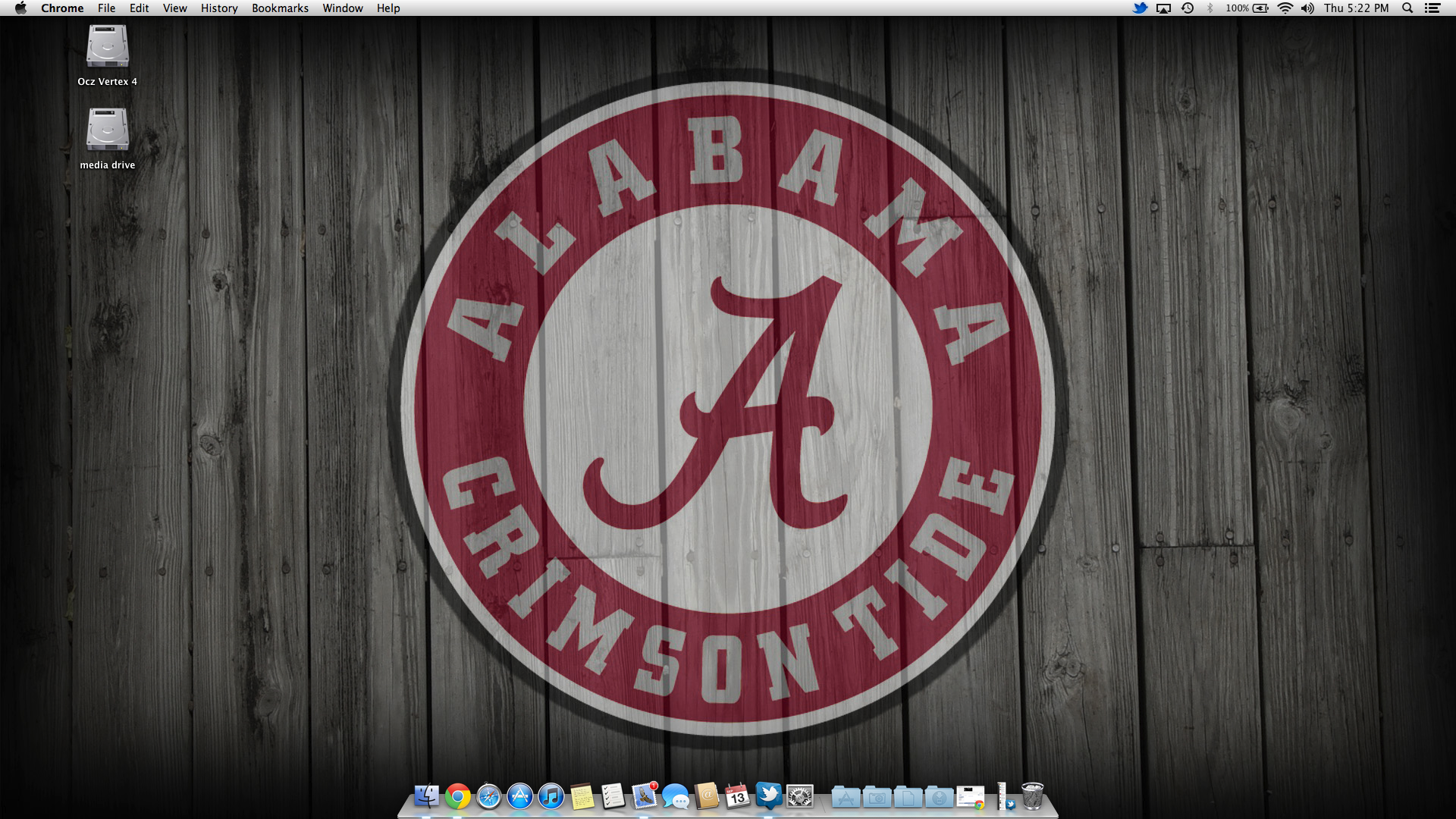Open the App Store Dock icon

(520, 796)
